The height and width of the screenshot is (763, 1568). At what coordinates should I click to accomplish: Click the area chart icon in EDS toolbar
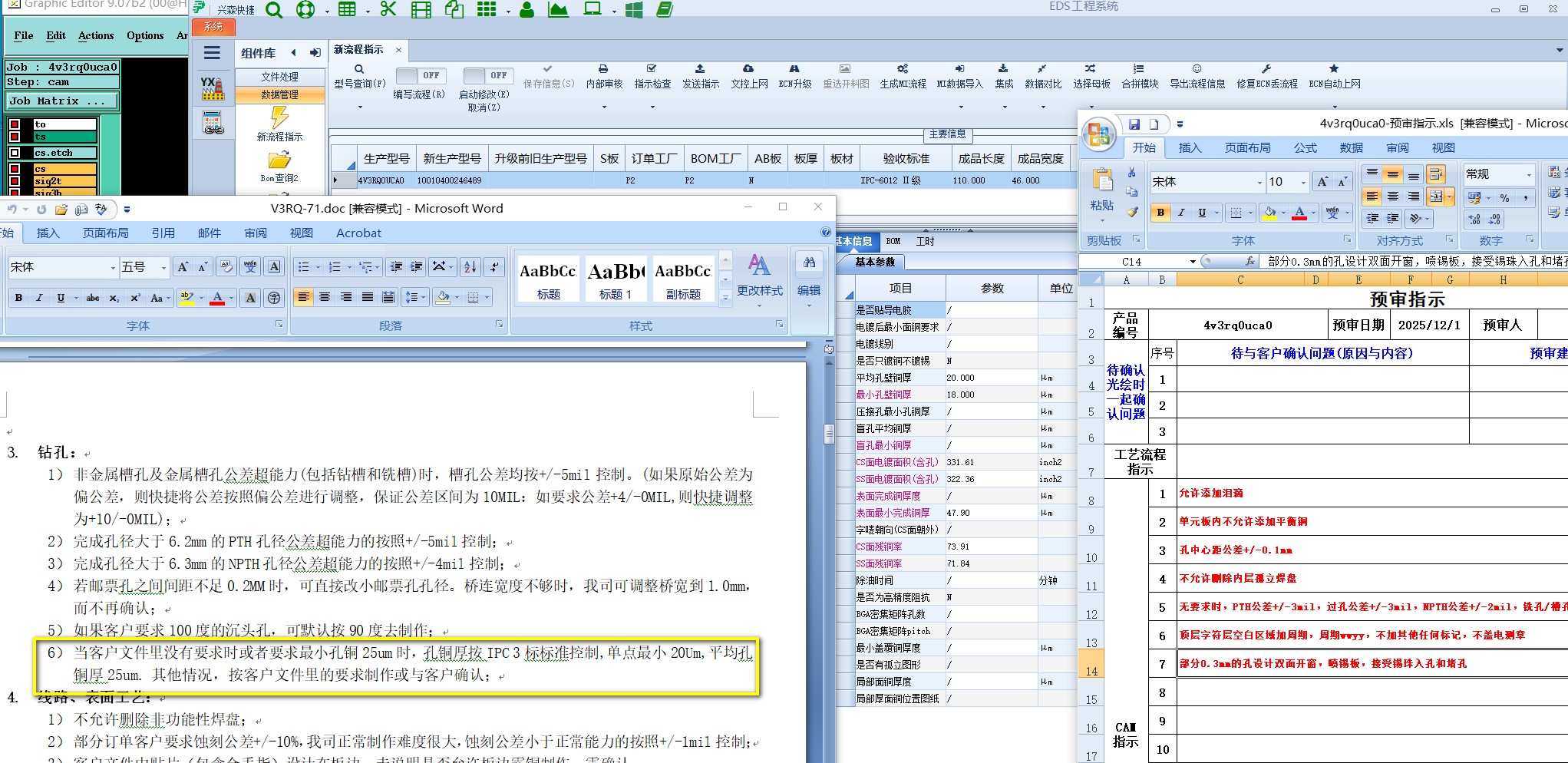click(x=558, y=10)
